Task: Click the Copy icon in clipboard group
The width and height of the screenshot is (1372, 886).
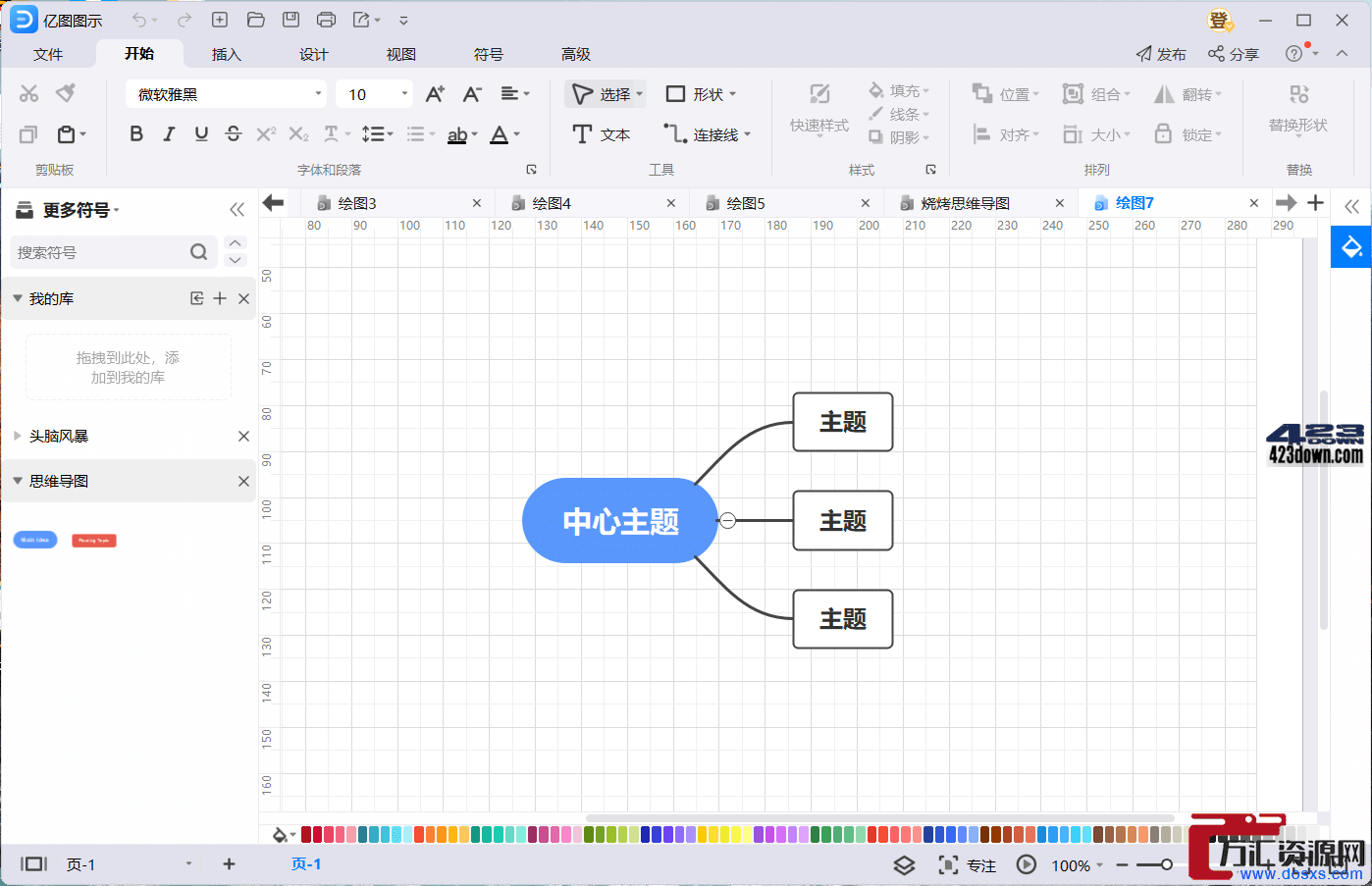Action: [28, 134]
